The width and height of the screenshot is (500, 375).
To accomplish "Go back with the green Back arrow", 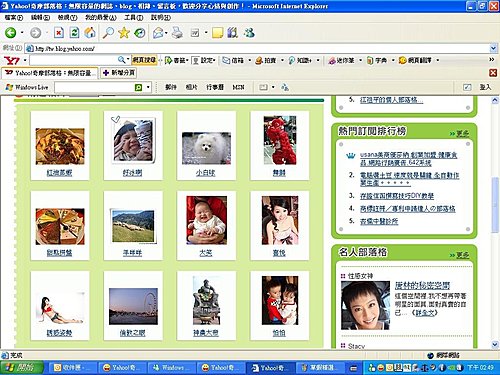I will click(11, 33).
